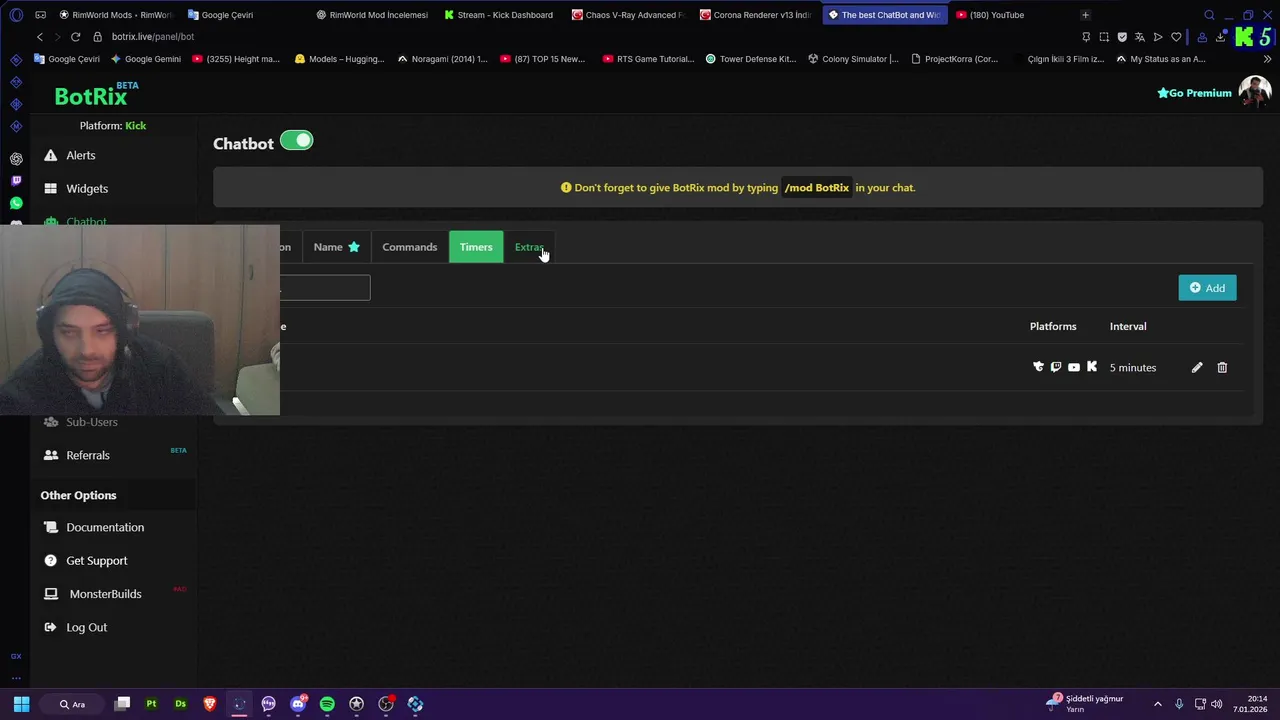Open RTS Game Tutorial bookmark
Image resolution: width=1280 pixels, height=720 pixels.
click(648, 59)
